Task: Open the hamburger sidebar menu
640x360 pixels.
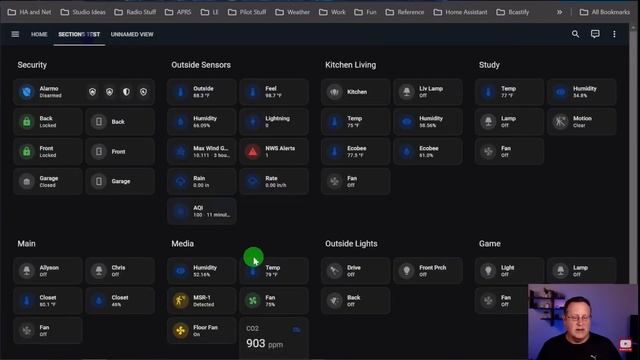Action: (15, 34)
